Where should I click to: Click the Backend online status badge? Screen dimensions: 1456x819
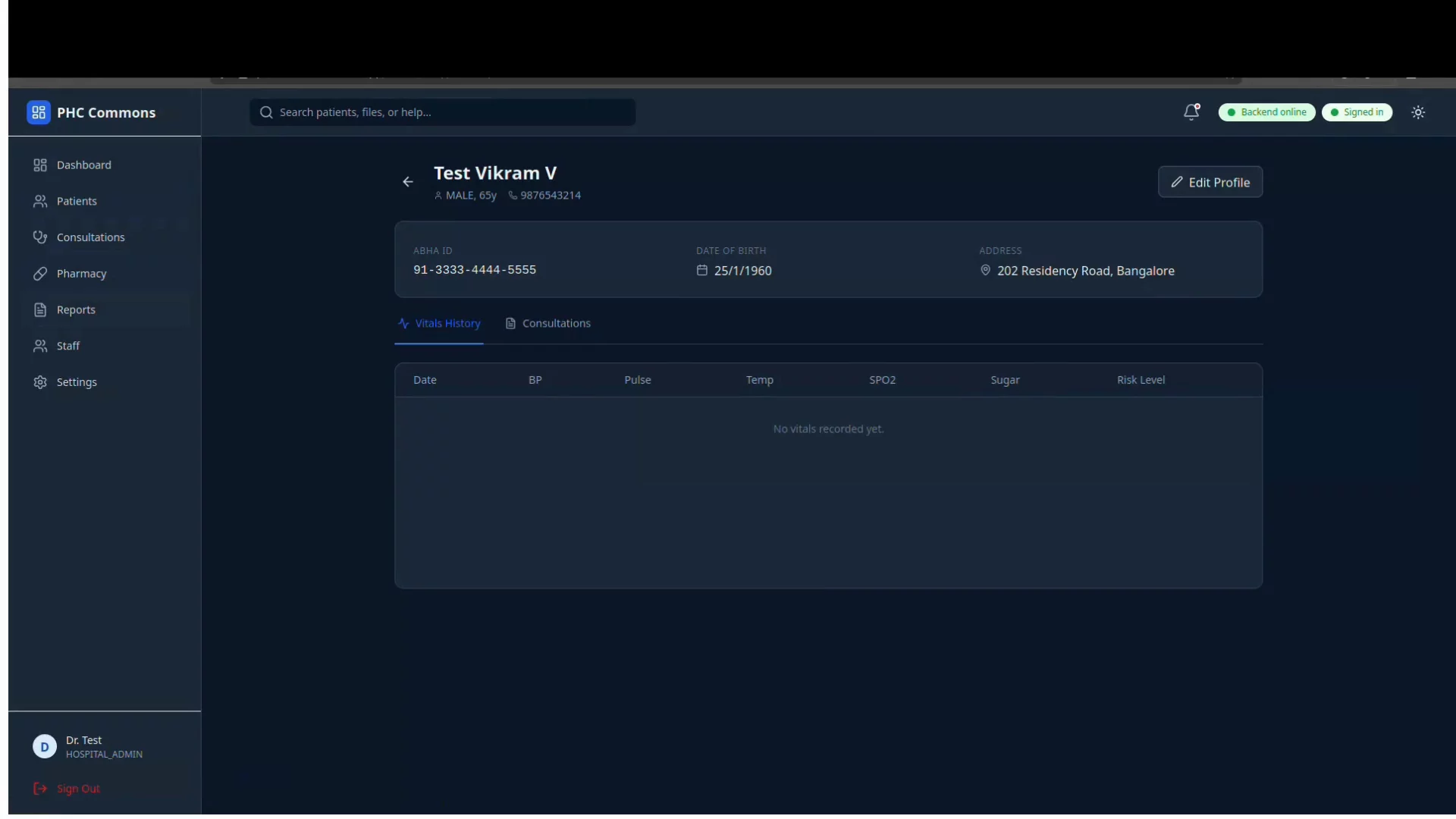coord(1266,112)
